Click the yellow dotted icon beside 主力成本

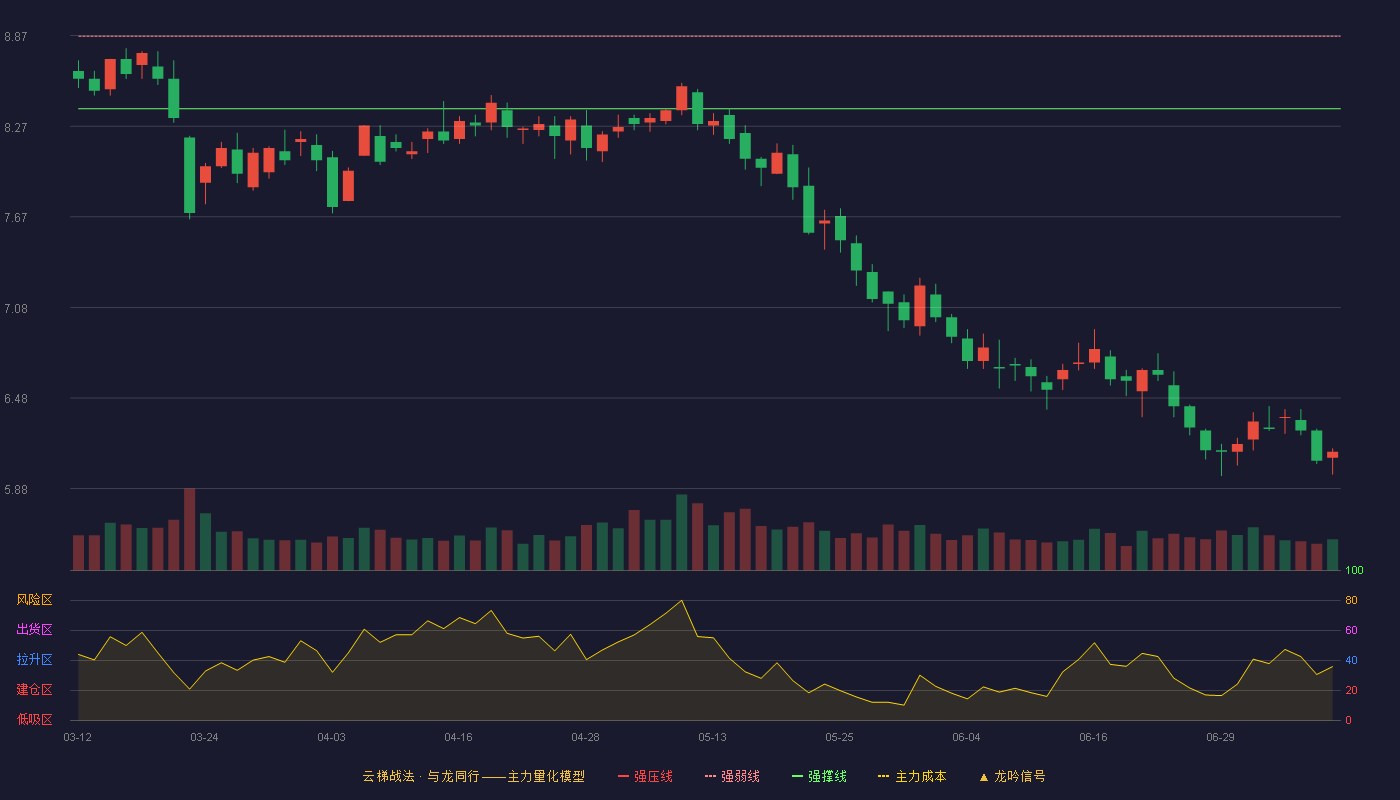pos(883,776)
